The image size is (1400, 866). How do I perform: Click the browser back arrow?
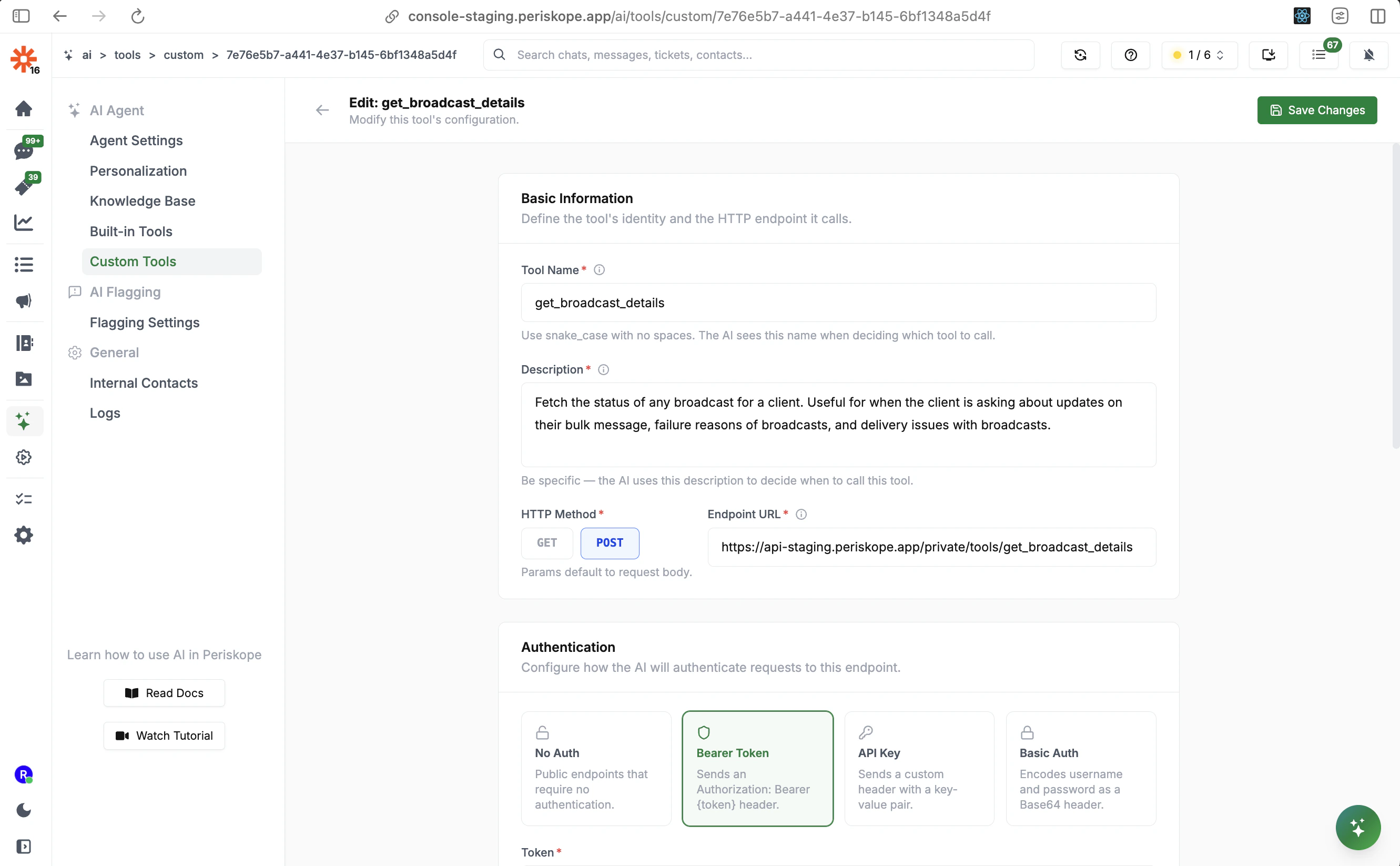point(60,16)
